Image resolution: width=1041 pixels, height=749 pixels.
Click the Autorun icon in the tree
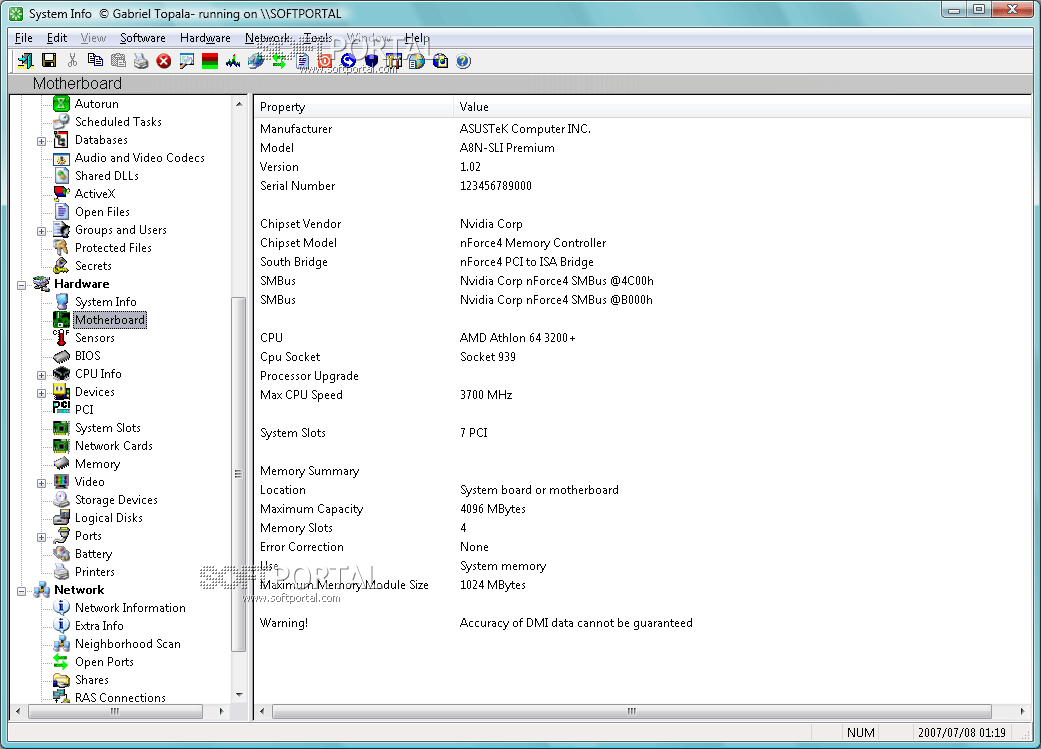pos(61,104)
